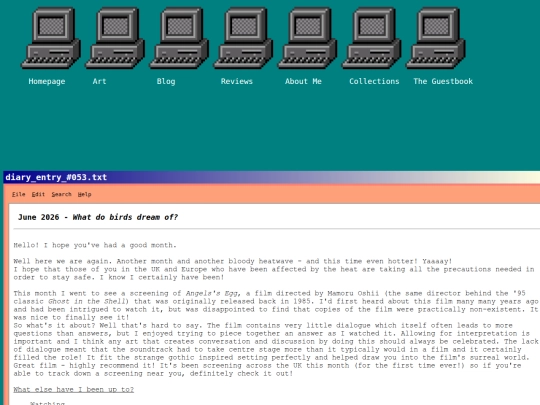Click the computer icon above Homepage
The height and width of the screenshot is (405, 540).
pos(51,38)
